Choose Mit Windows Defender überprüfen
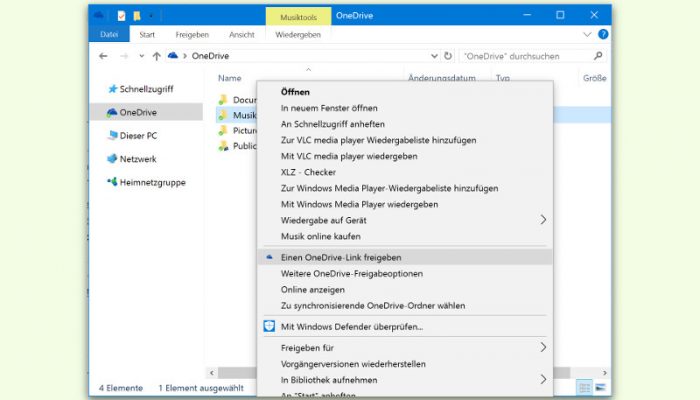700x400 pixels. click(405, 327)
